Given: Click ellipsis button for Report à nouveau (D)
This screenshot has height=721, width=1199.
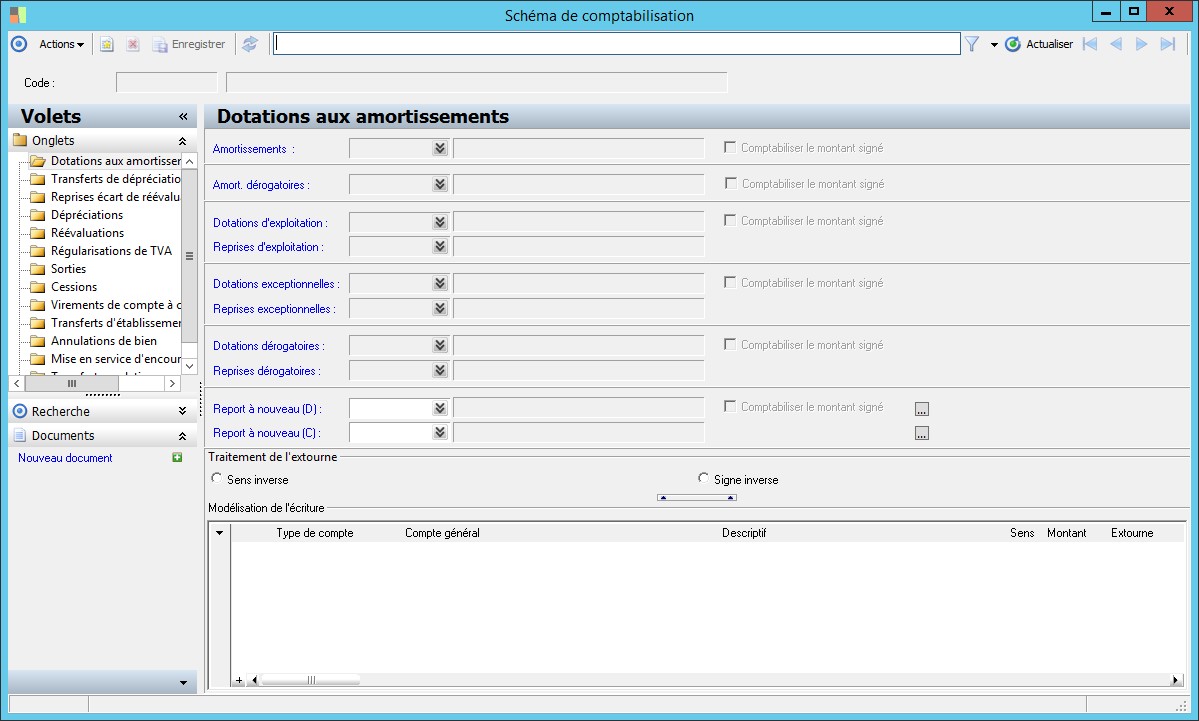Looking at the screenshot, I should [922, 409].
